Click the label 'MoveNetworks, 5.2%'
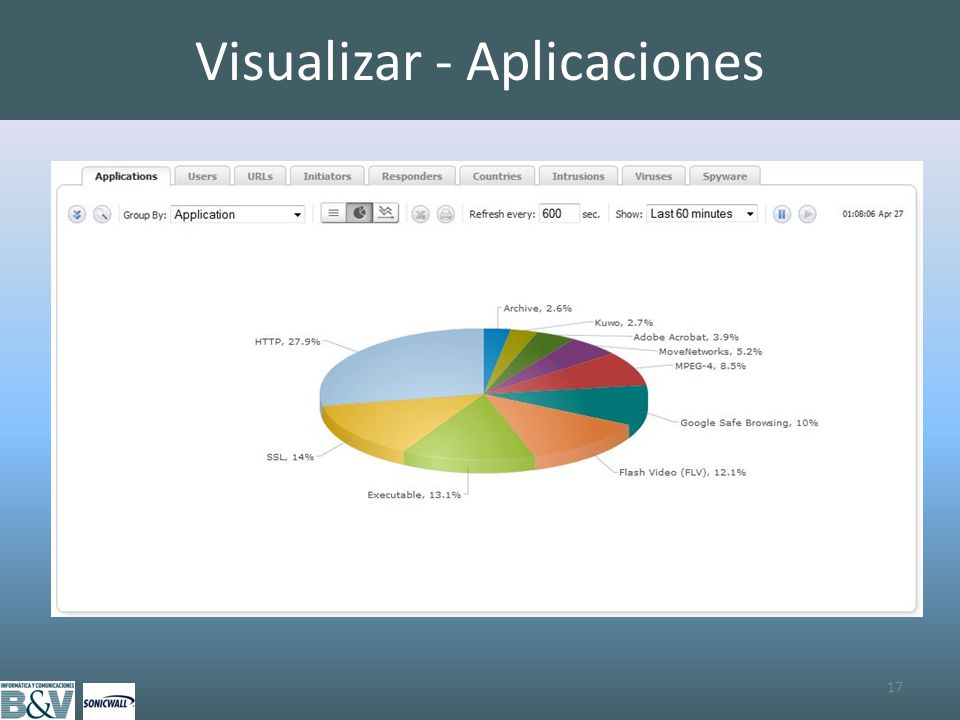The height and width of the screenshot is (720, 960). click(x=710, y=351)
